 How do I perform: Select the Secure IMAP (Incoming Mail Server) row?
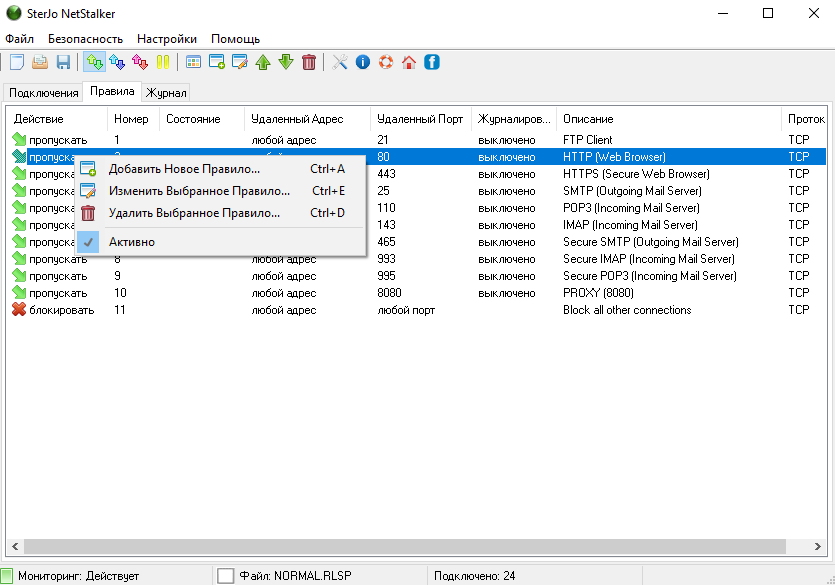coord(418,259)
